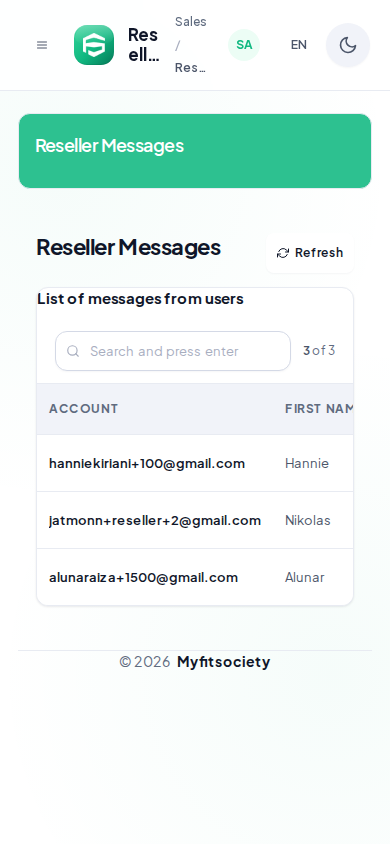Click the Reseller app title text
Image resolution: width=390 pixels, height=844 pixels.
[x=144, y=45]
